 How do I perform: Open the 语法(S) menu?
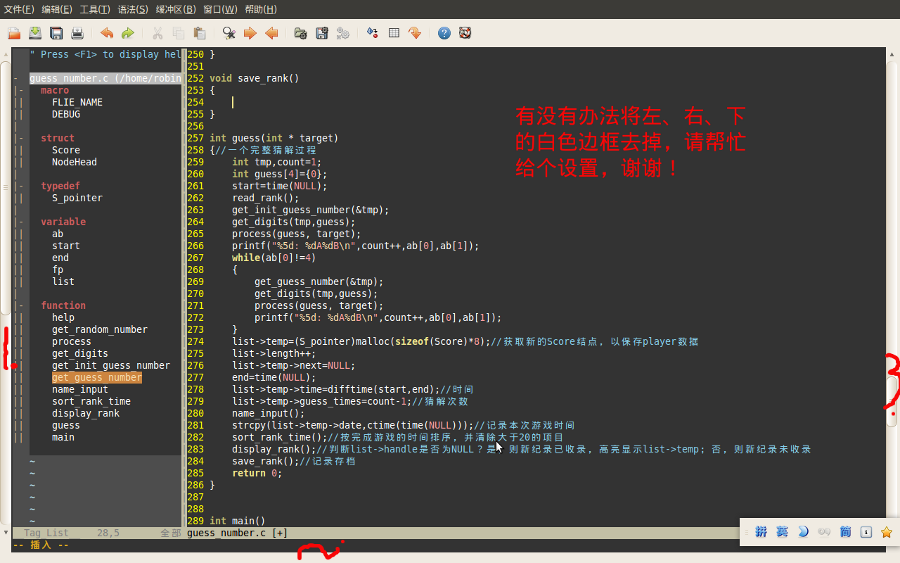coord(133,9)
